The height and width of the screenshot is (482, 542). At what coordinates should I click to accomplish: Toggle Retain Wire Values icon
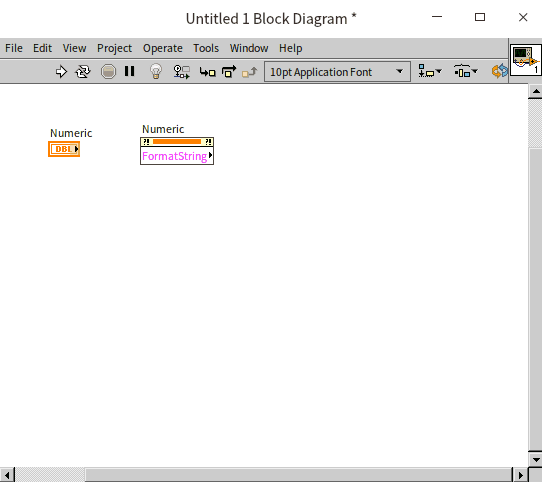tap(181, 72)
